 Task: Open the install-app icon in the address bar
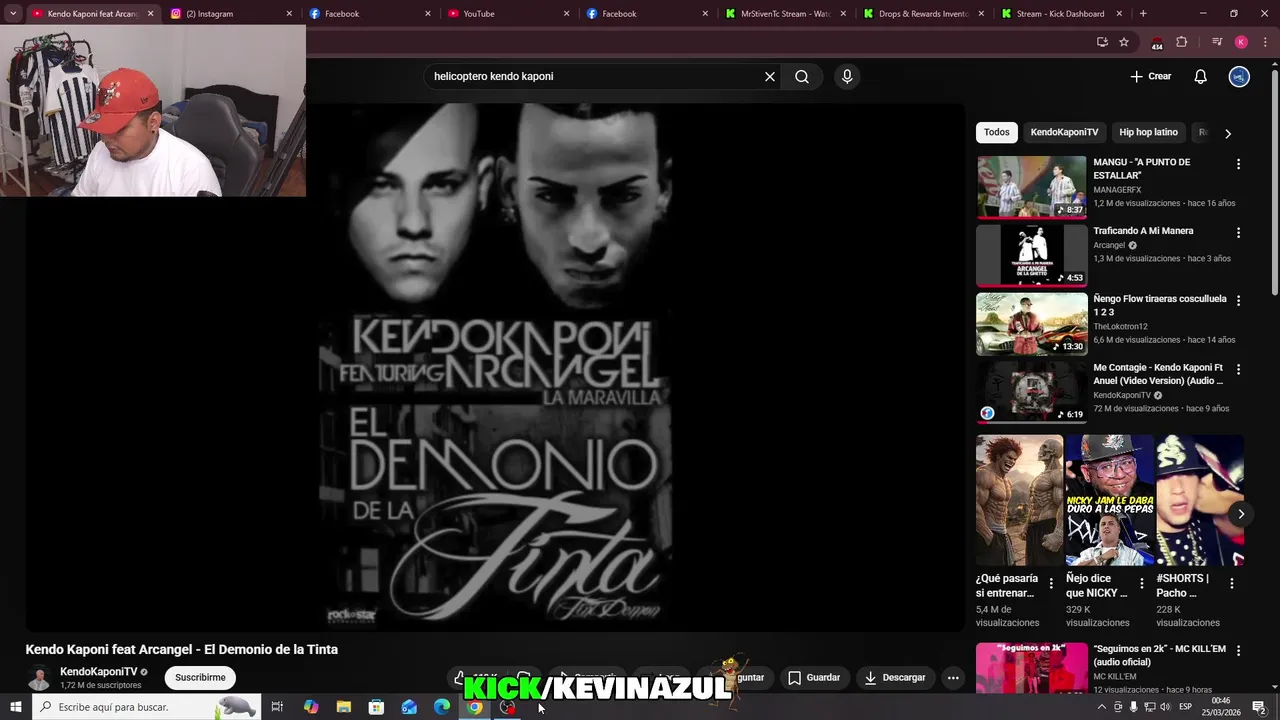coord(1102,42)
